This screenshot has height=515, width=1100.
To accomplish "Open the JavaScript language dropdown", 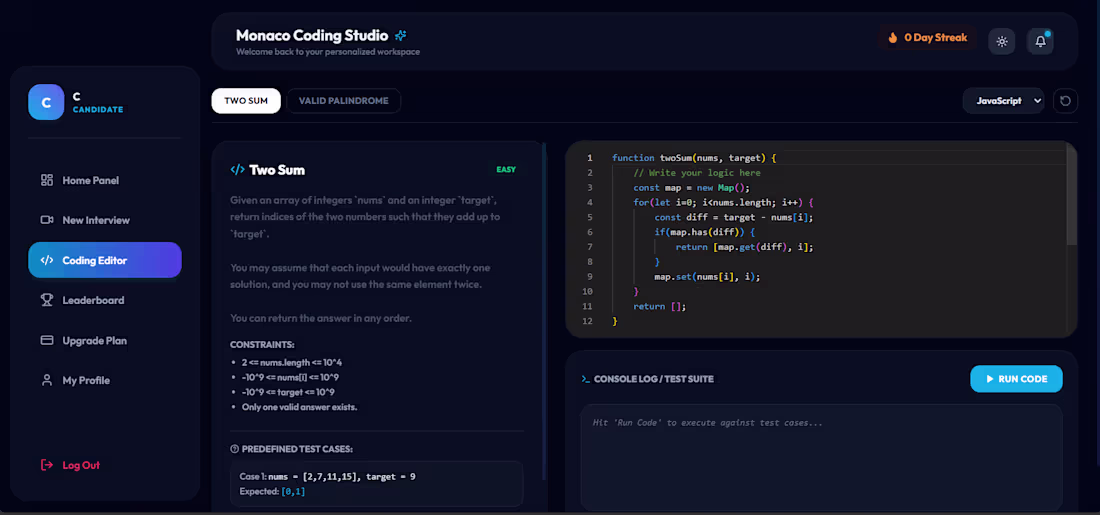I will click(1003, 101).
